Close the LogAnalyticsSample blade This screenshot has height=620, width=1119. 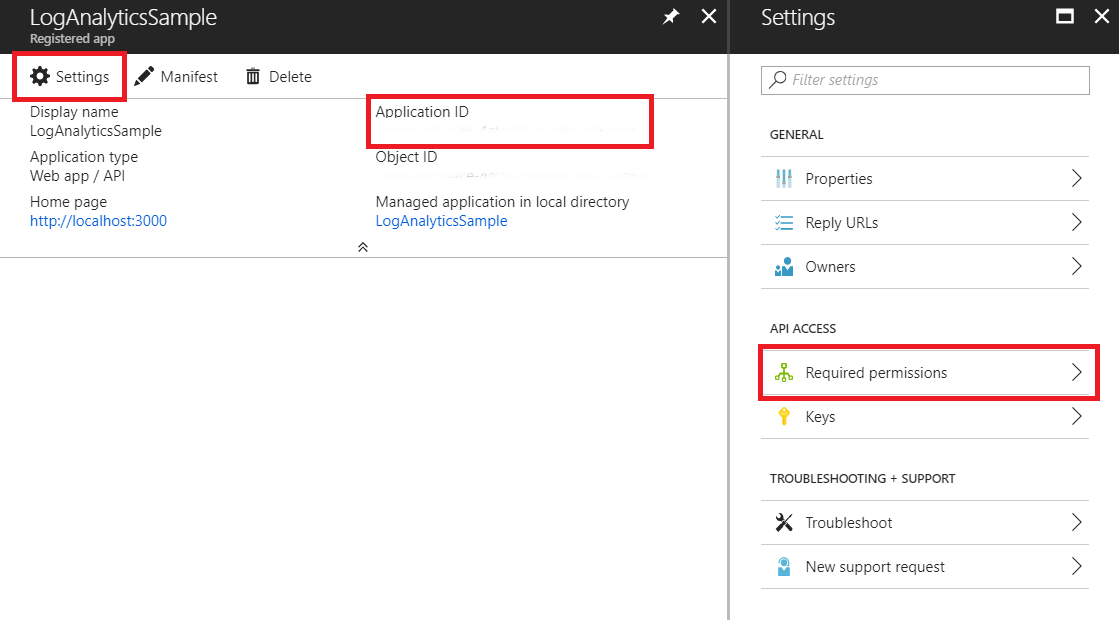(709, 16)
